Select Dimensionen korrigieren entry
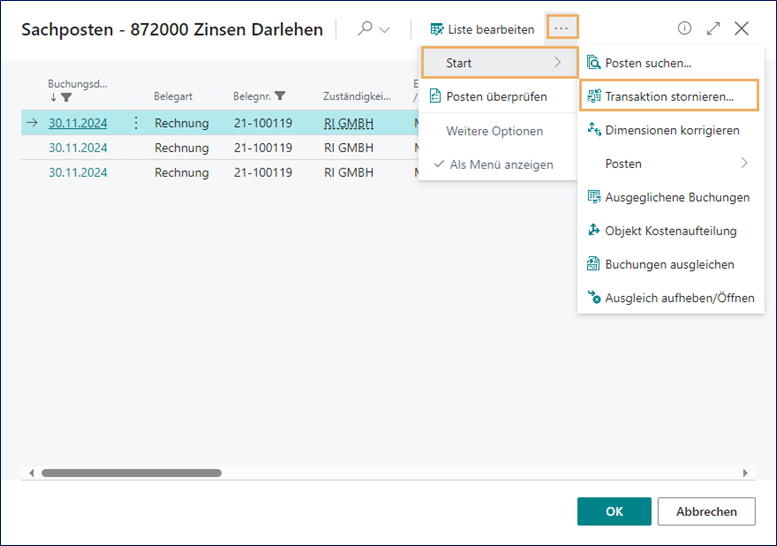The height and width of the screenshot is (546, 777). pyautogui.click(x=671, y=130)
